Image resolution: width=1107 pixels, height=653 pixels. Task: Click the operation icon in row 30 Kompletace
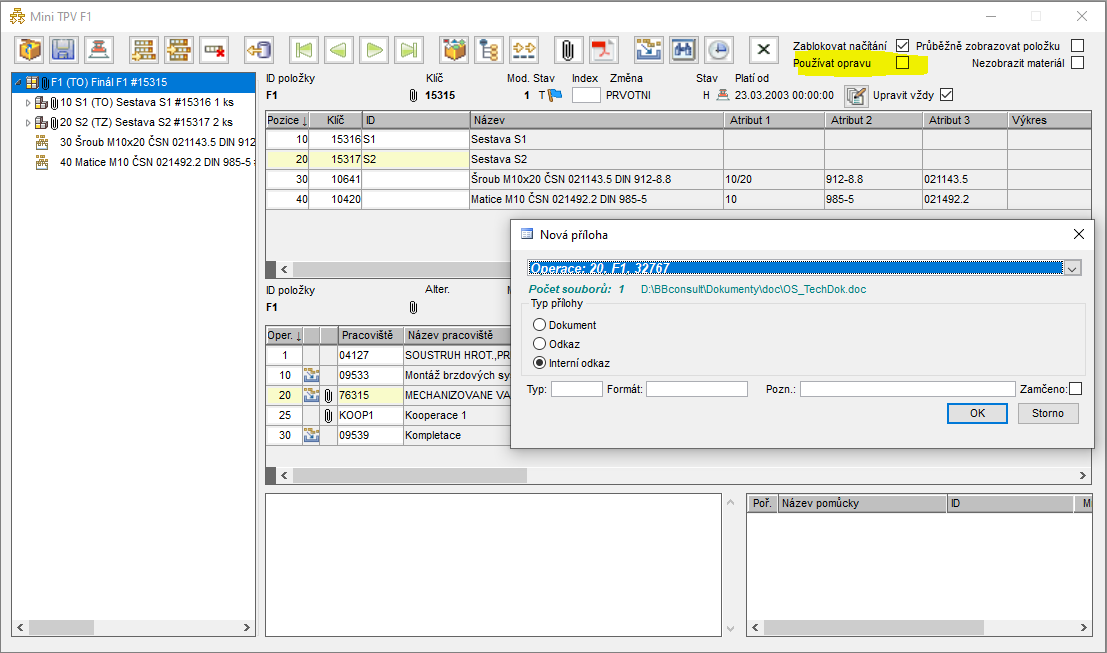click(311, 435)
